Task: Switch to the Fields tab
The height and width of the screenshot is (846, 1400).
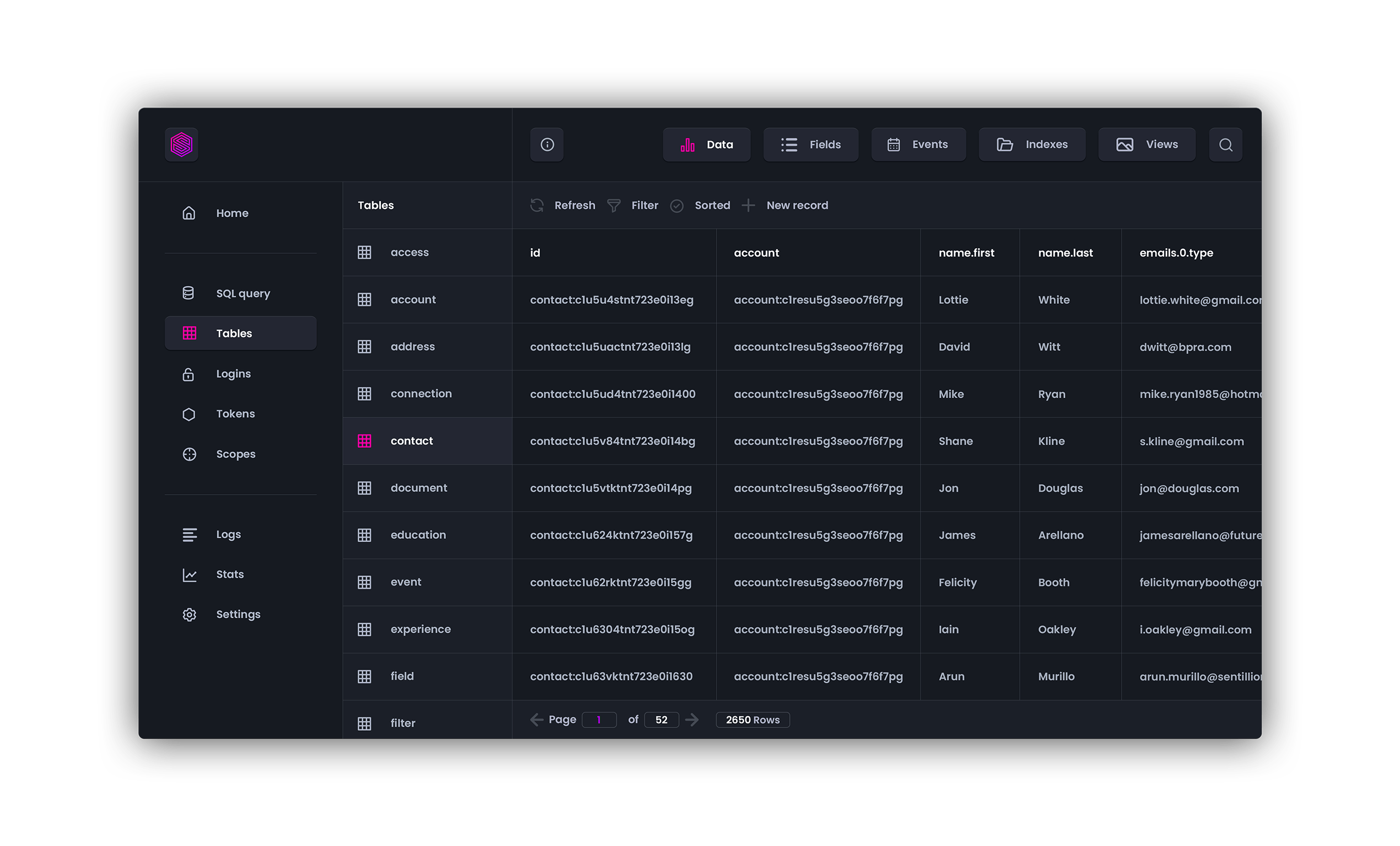Action: [x=810, y=144]
